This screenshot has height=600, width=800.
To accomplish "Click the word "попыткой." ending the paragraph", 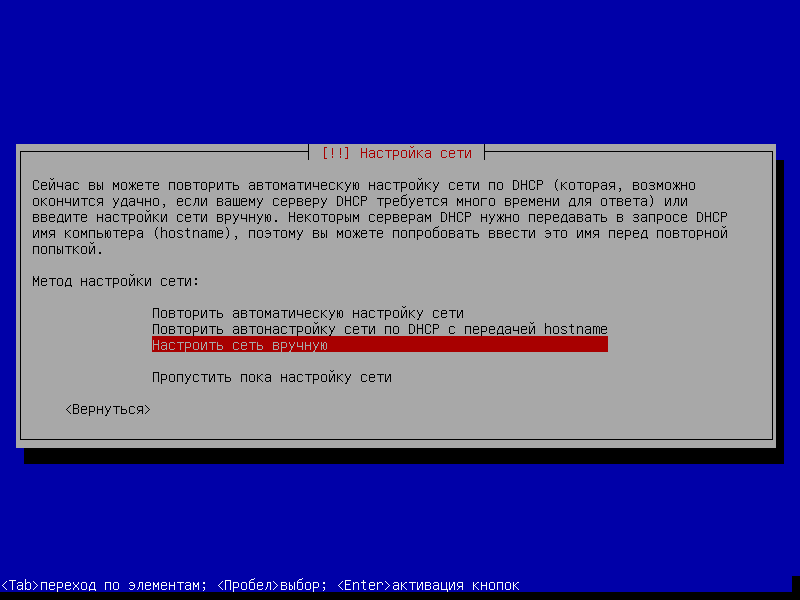I will 67,249.
